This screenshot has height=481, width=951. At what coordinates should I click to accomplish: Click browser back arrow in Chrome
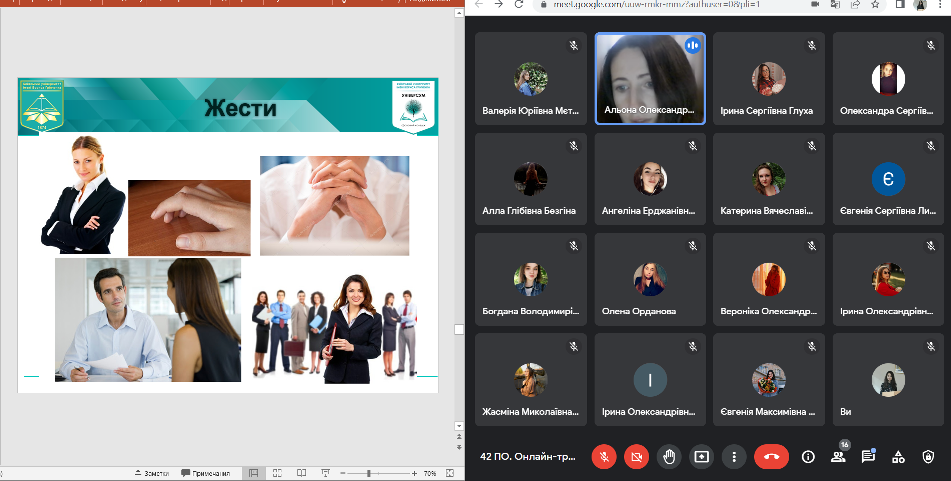pyautogui.click(x=479, y=4)
